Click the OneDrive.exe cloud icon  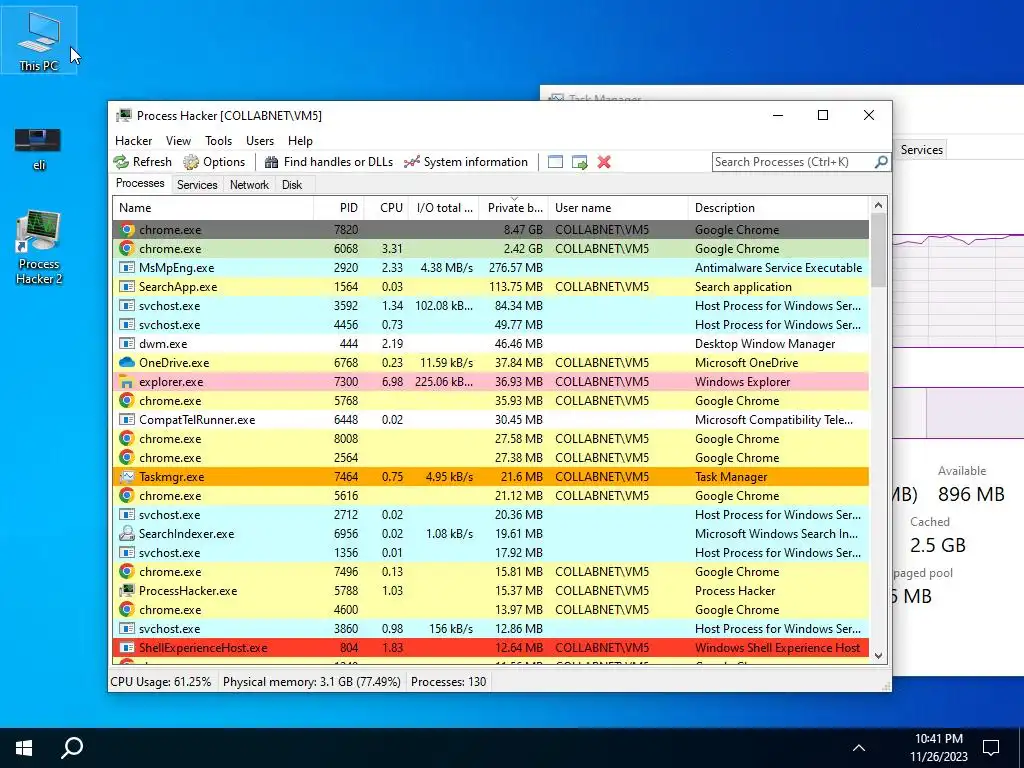coord(127,362)
